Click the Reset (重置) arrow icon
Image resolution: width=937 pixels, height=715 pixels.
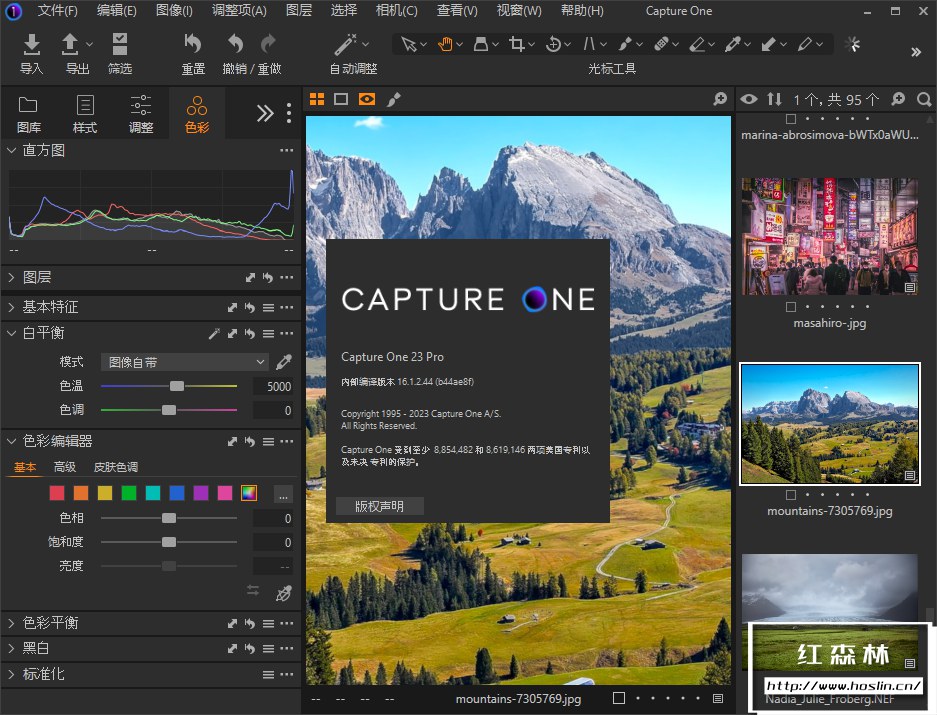[x=193, y=45]
